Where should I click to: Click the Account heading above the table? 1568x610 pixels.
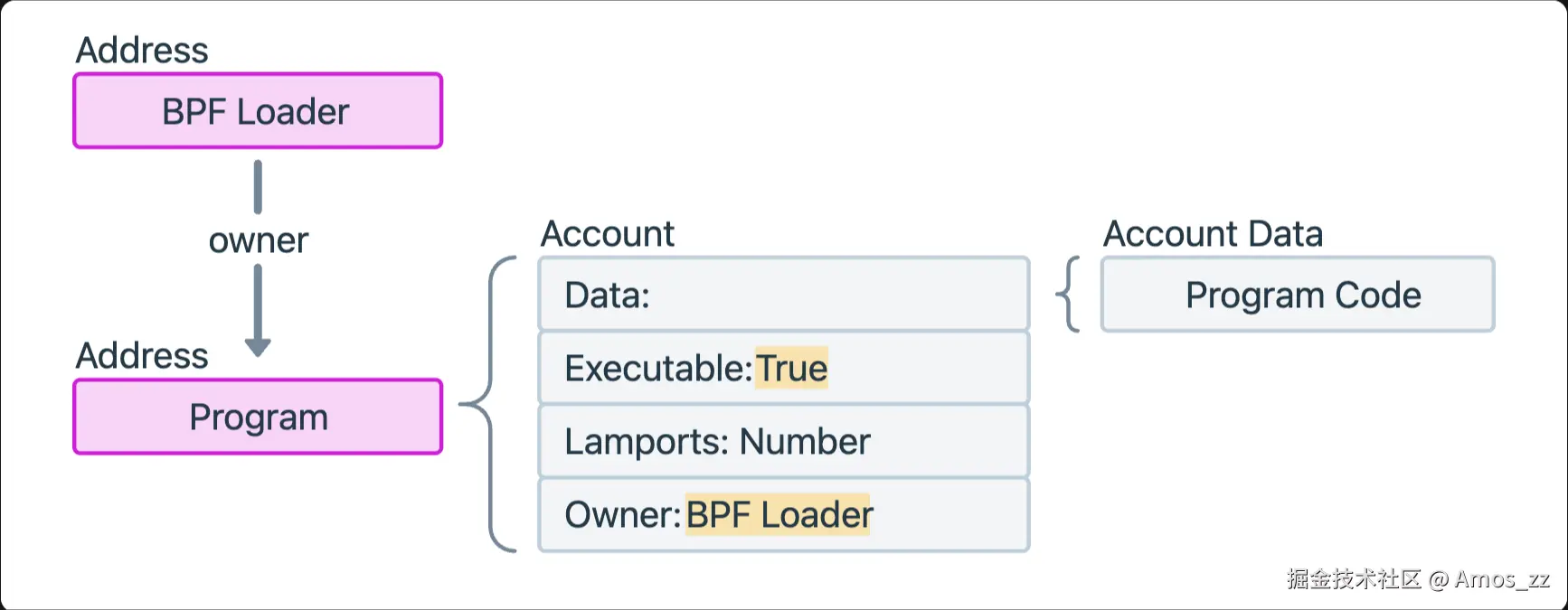pos(608,234)
